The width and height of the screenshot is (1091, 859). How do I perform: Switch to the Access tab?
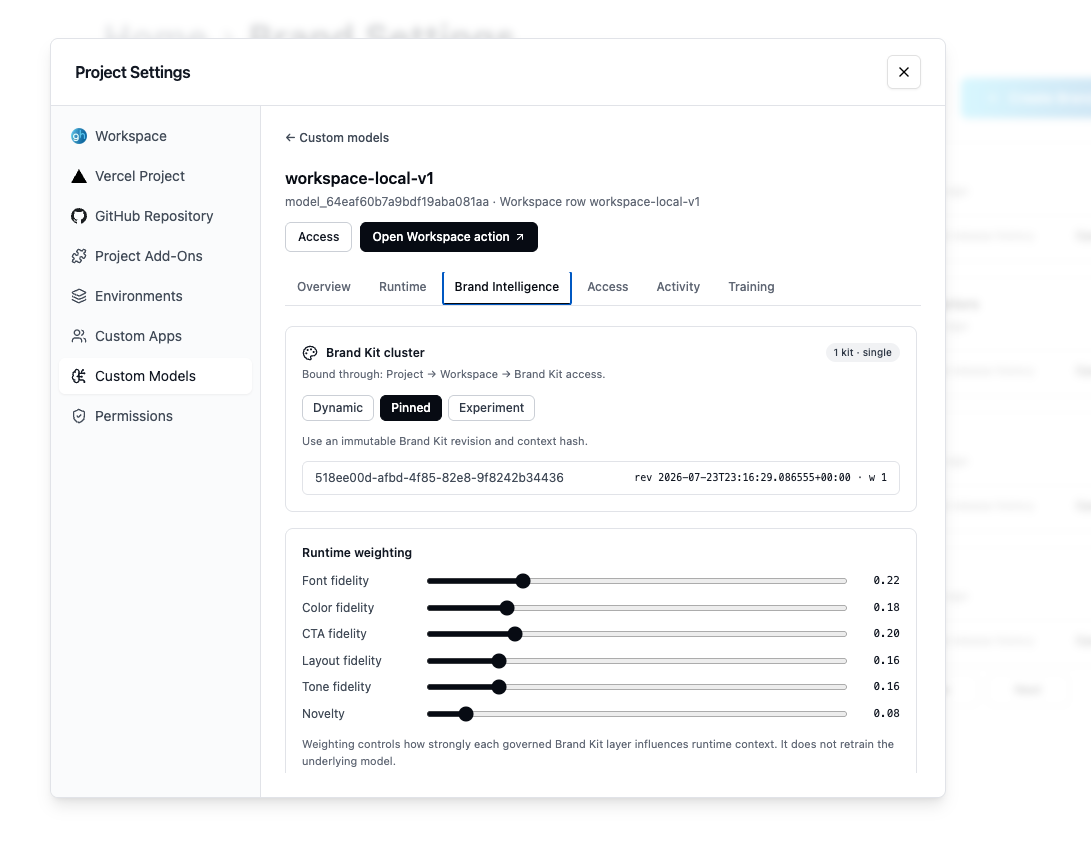(607, 287)
